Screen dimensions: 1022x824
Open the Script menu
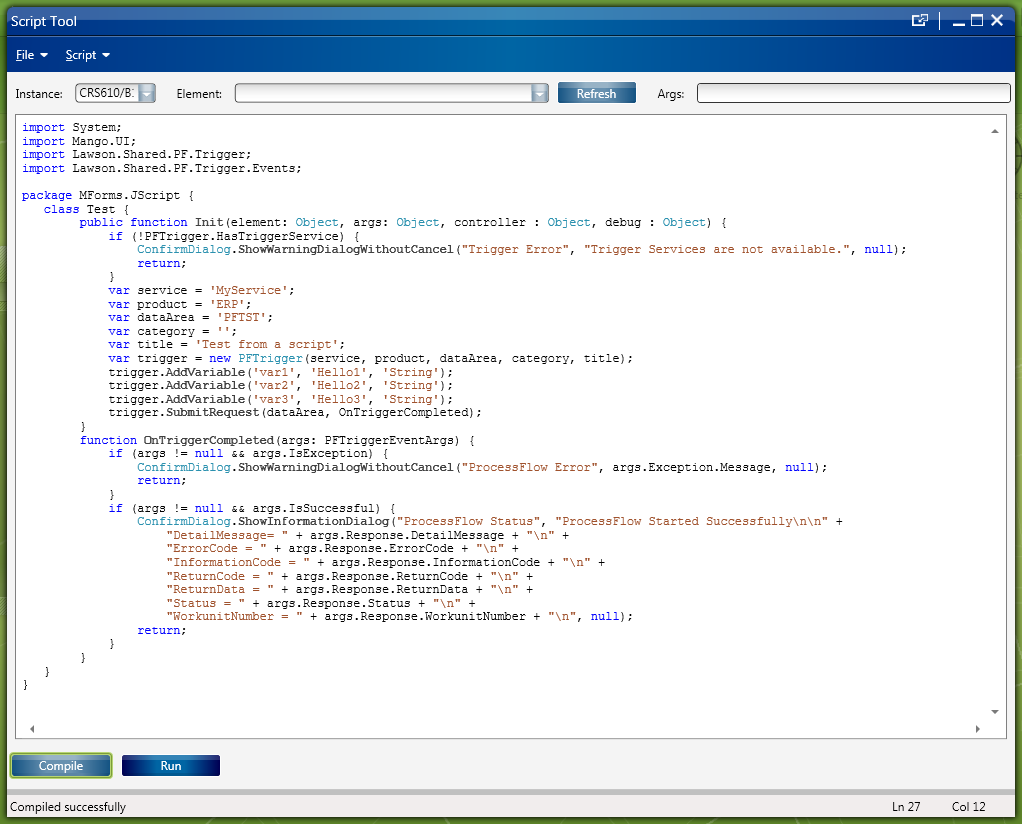87,55
